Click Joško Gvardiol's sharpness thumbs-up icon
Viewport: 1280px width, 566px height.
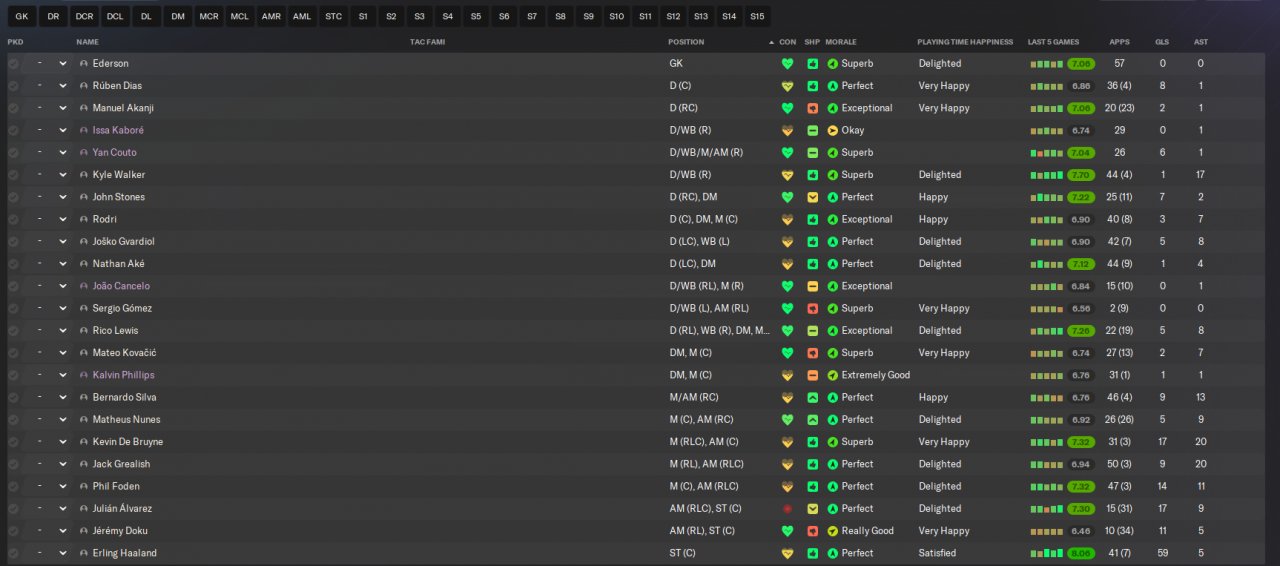pos(813,242)
